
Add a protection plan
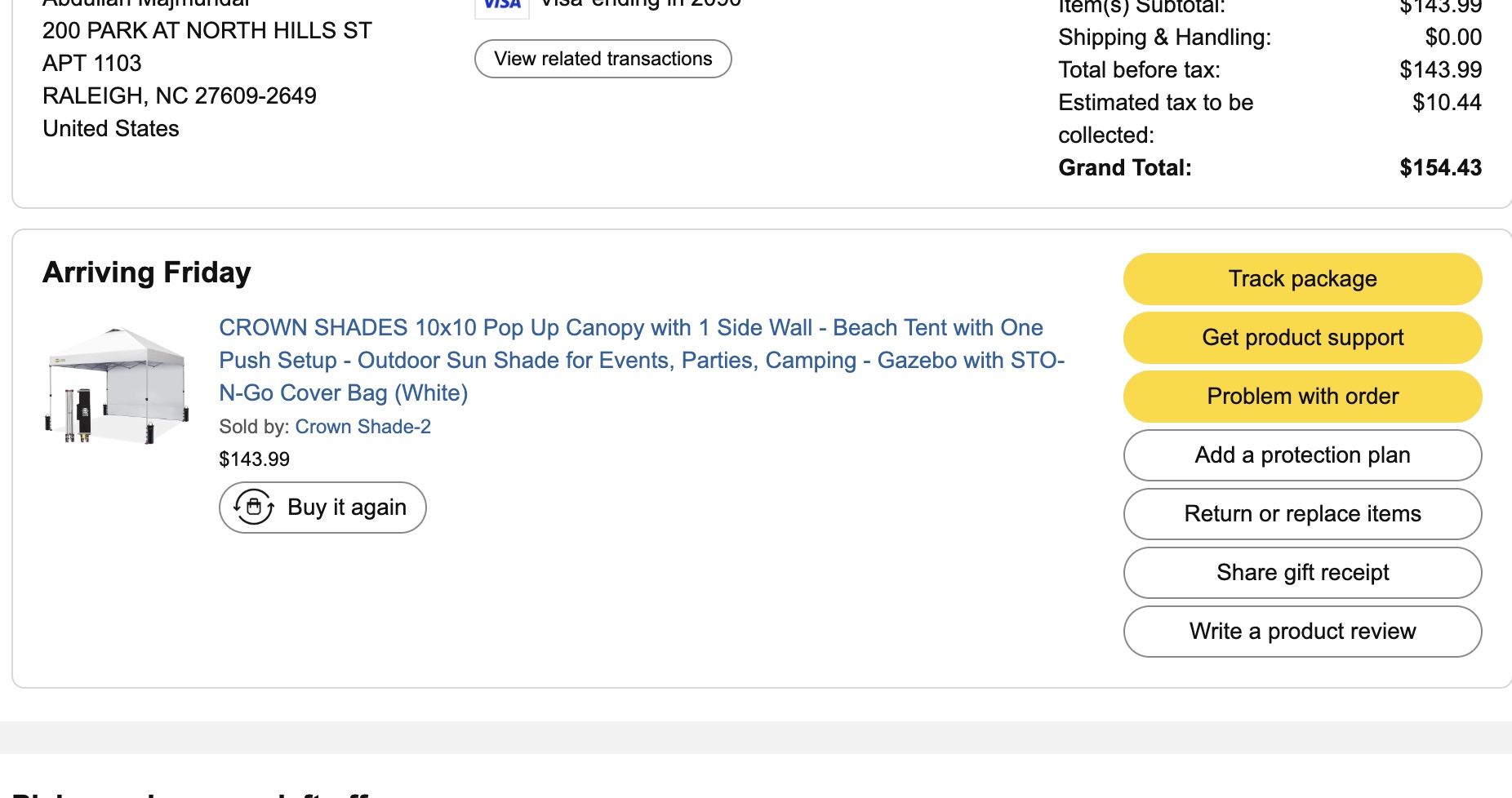point(1302,455)
